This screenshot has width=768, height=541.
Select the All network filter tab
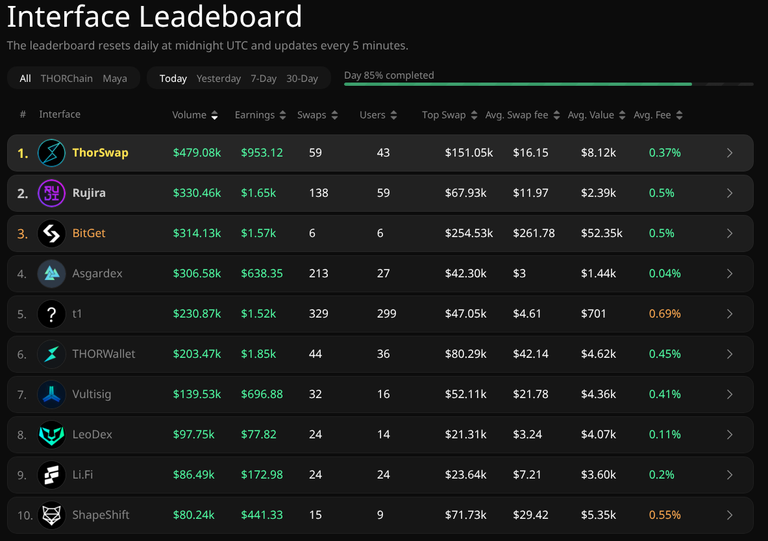pos(25,78)
